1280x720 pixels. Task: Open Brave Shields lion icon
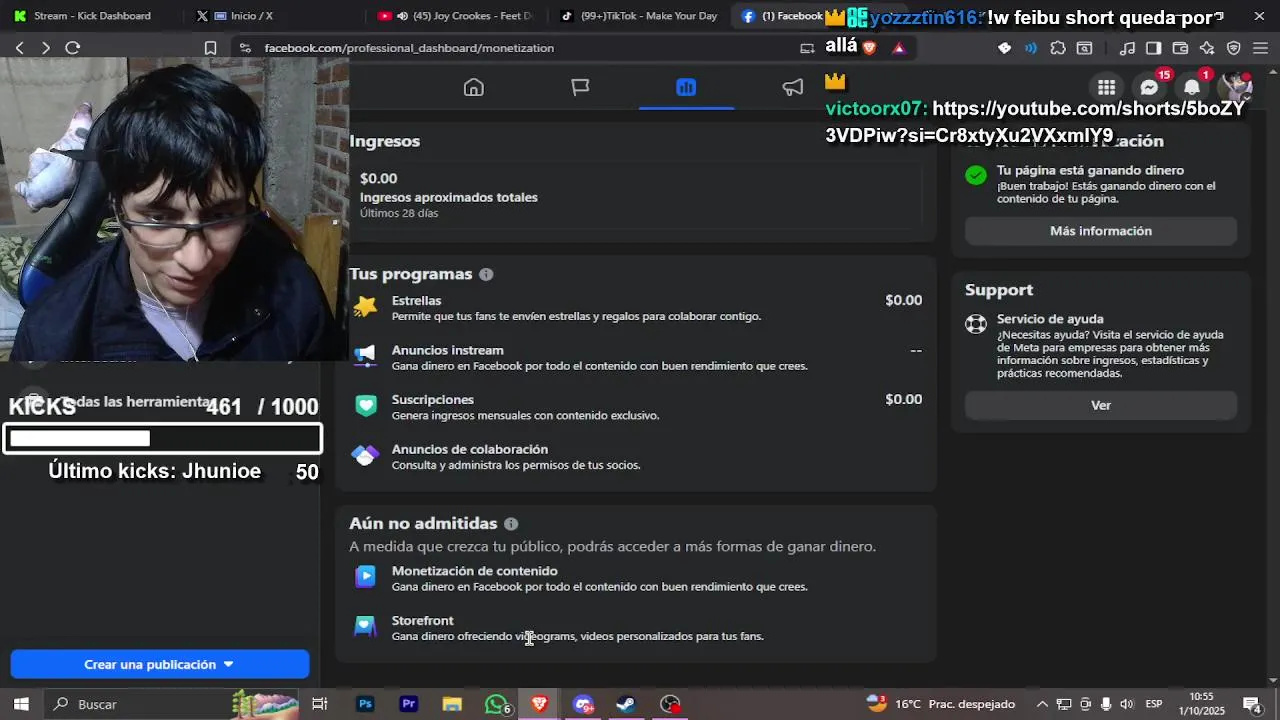(x=869, y=48)
